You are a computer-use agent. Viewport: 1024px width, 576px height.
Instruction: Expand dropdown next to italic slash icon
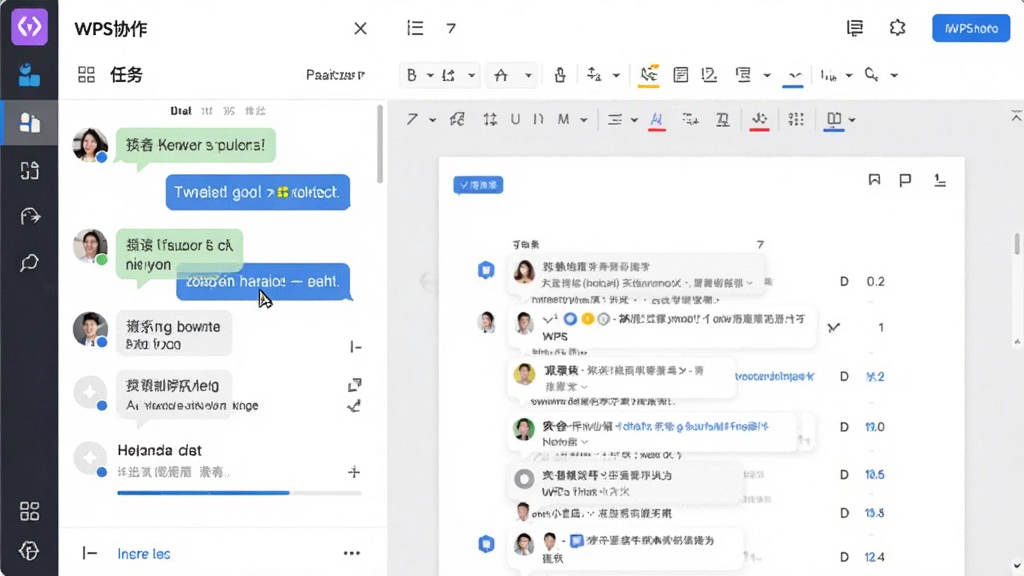[432, 120]
